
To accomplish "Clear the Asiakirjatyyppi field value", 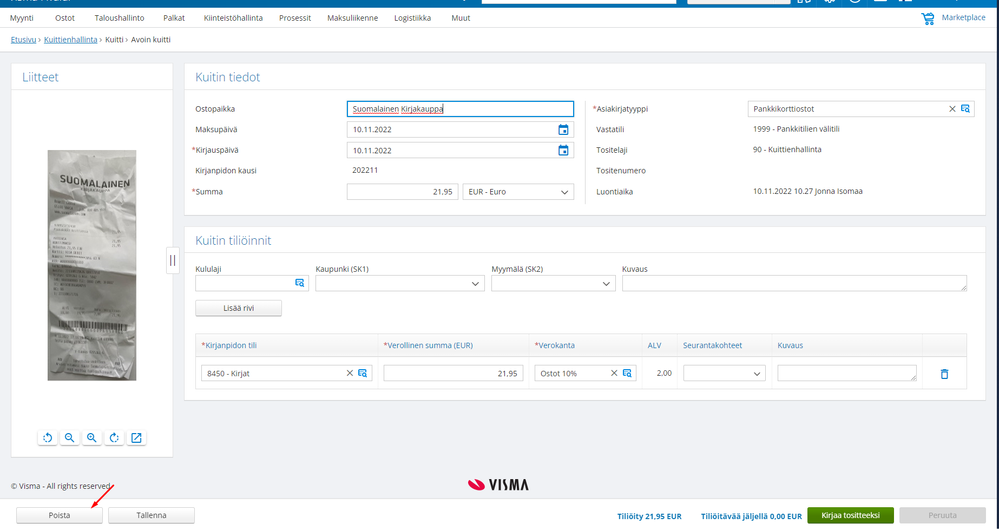I will click(x=952, y=109).
